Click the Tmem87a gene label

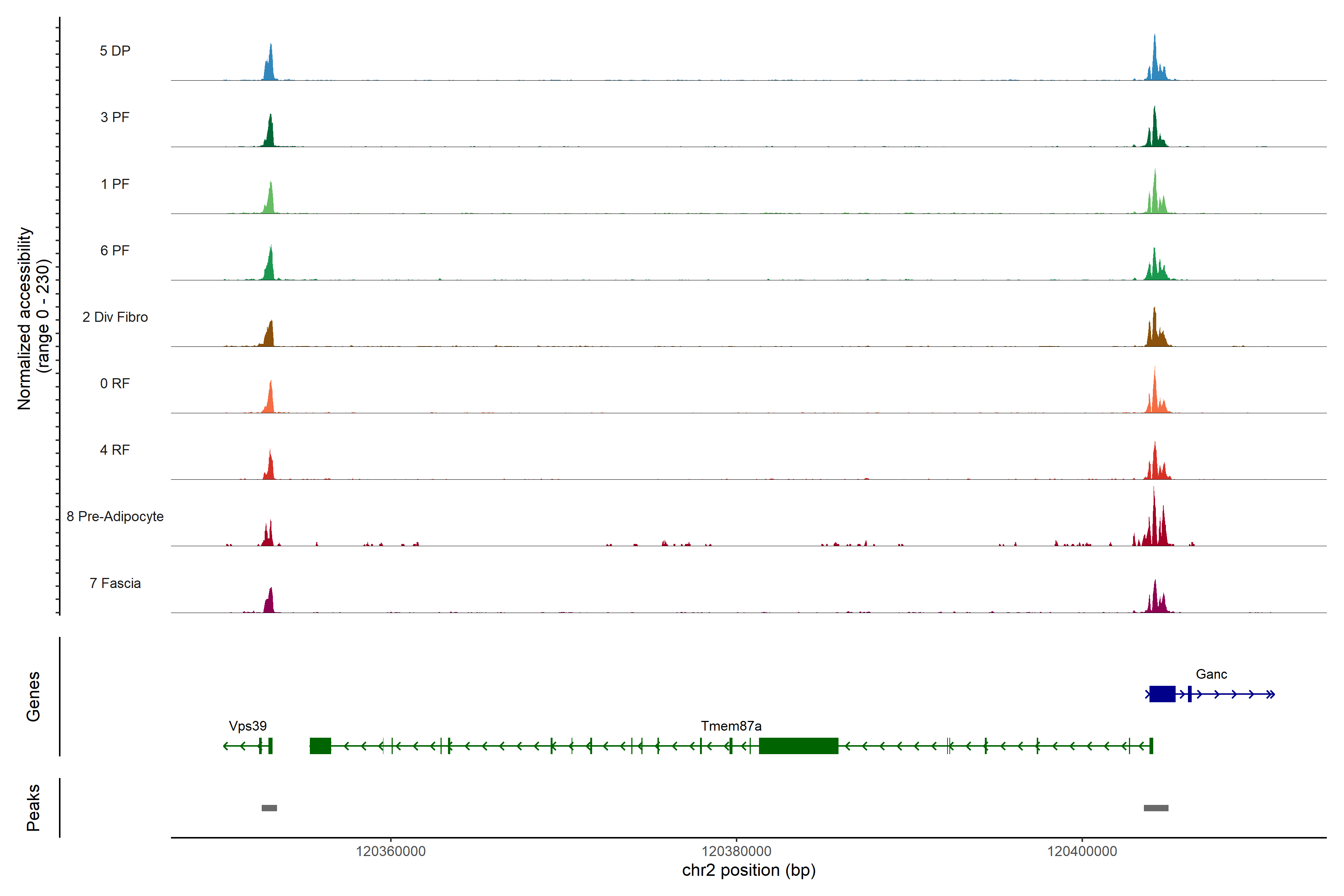pos(731,726)
